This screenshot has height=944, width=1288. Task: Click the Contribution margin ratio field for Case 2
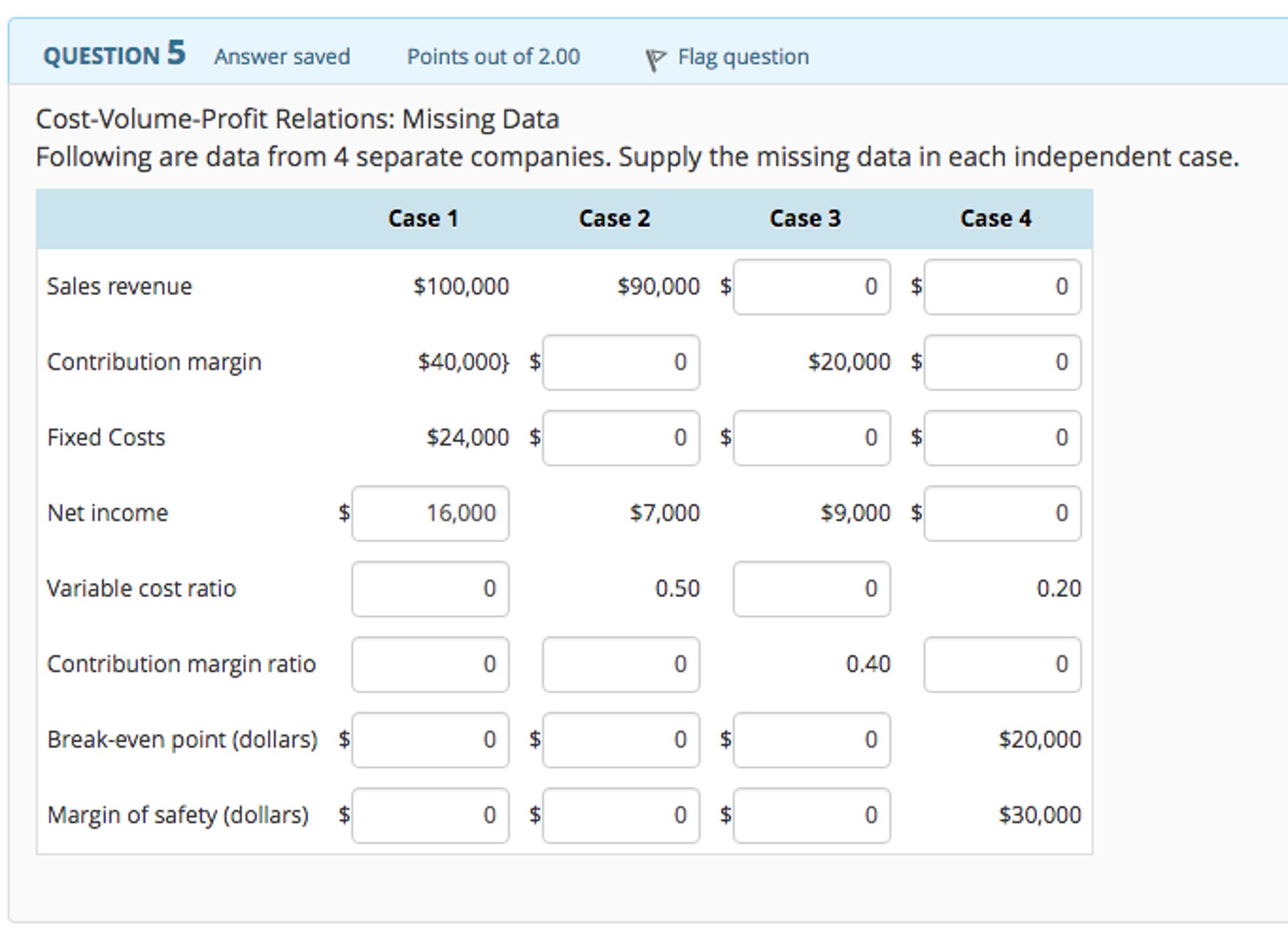(x=620, y=665)
